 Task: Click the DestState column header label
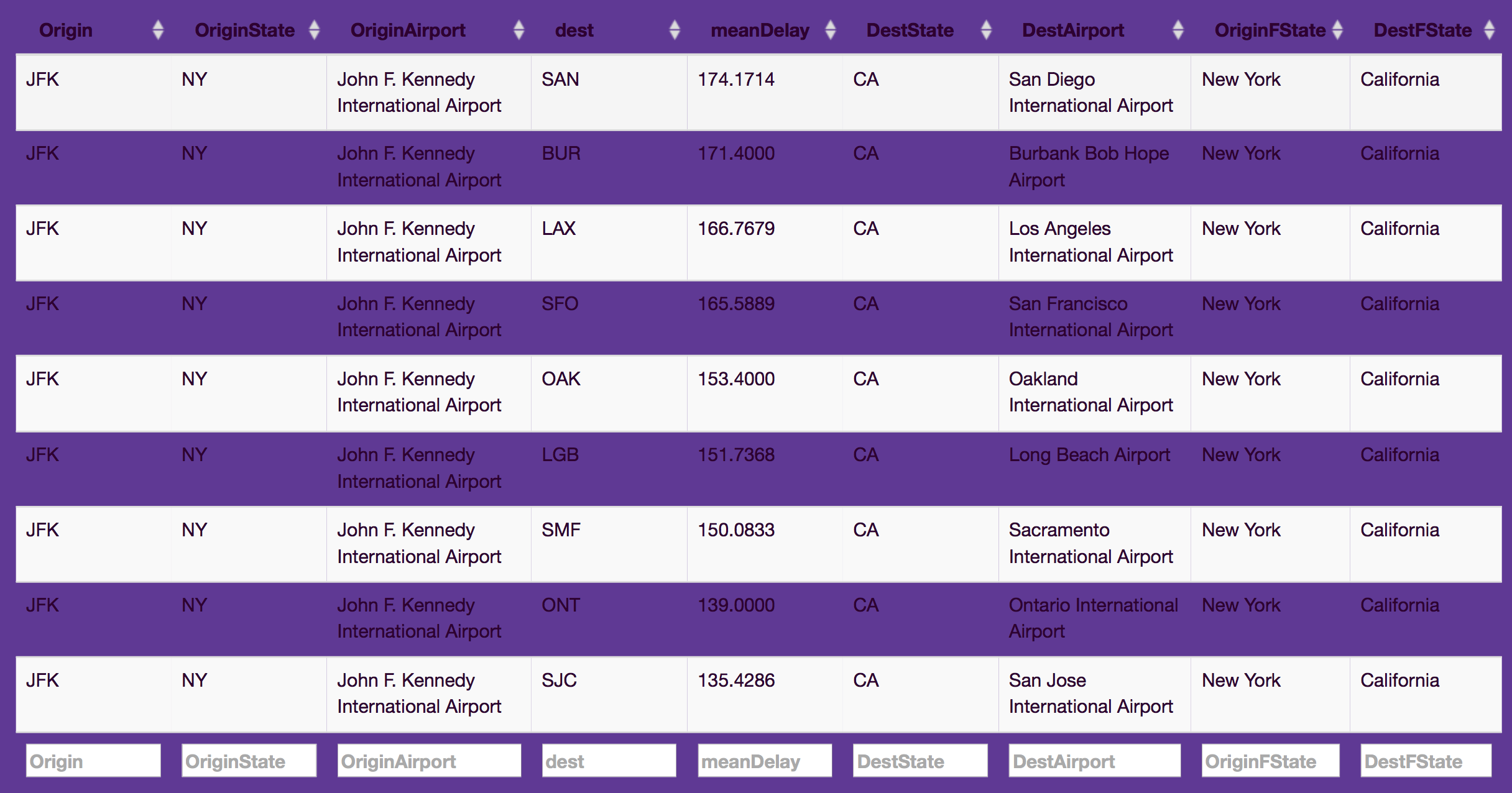click(x=910, y=30)
